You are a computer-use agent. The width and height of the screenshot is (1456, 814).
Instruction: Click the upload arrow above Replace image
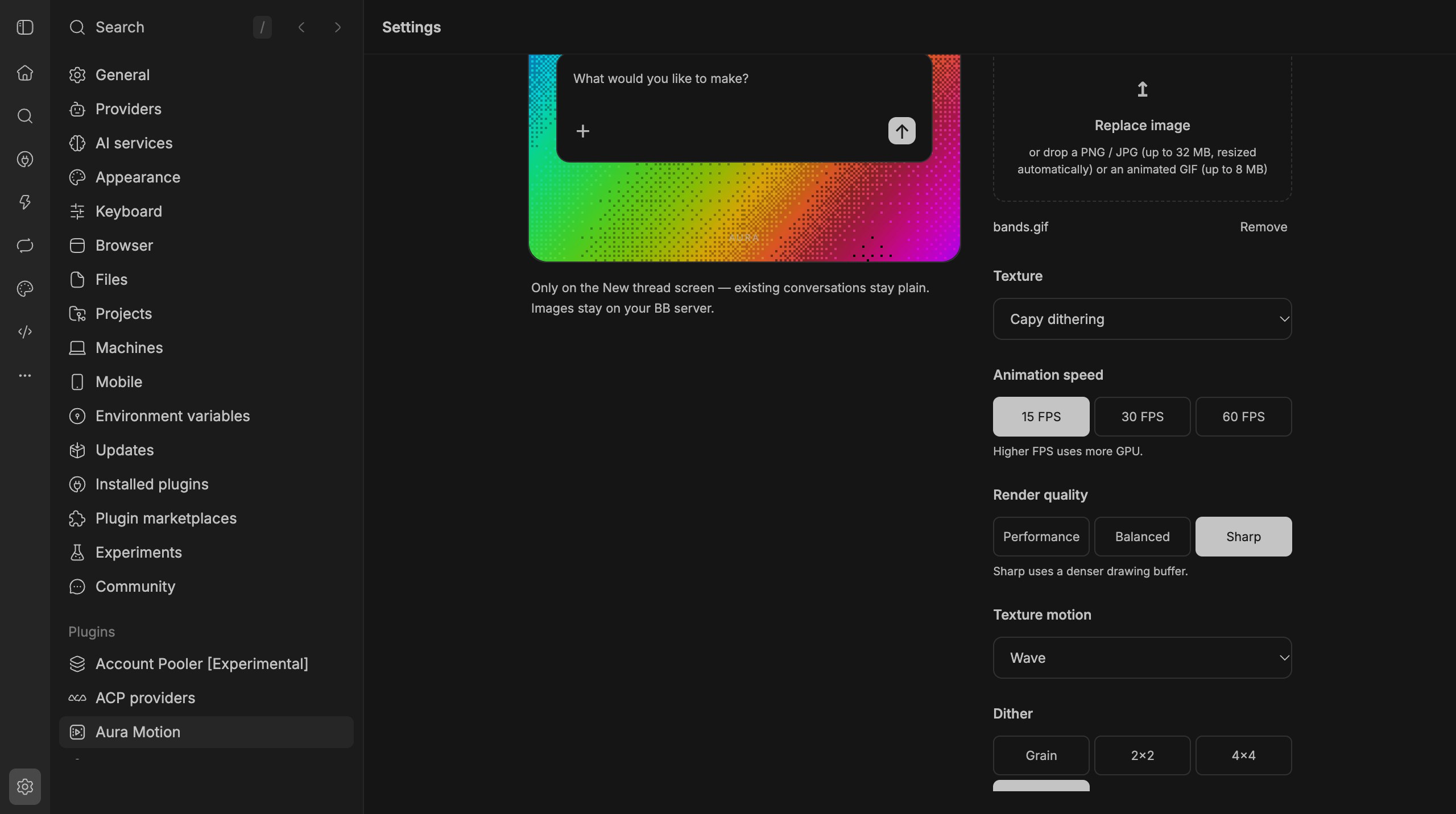(1143, 89)
